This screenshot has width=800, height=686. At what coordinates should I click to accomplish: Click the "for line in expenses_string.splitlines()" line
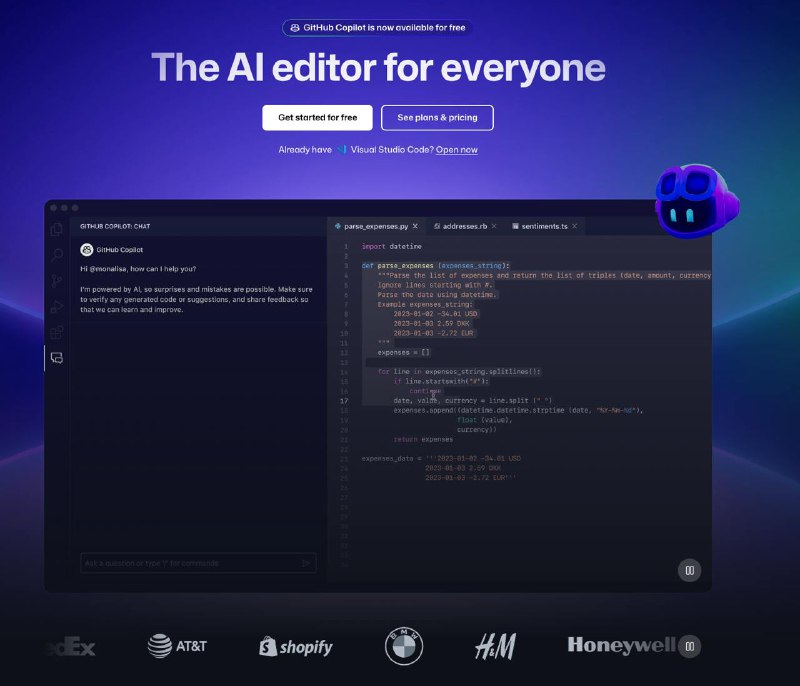tap(459, 372)
